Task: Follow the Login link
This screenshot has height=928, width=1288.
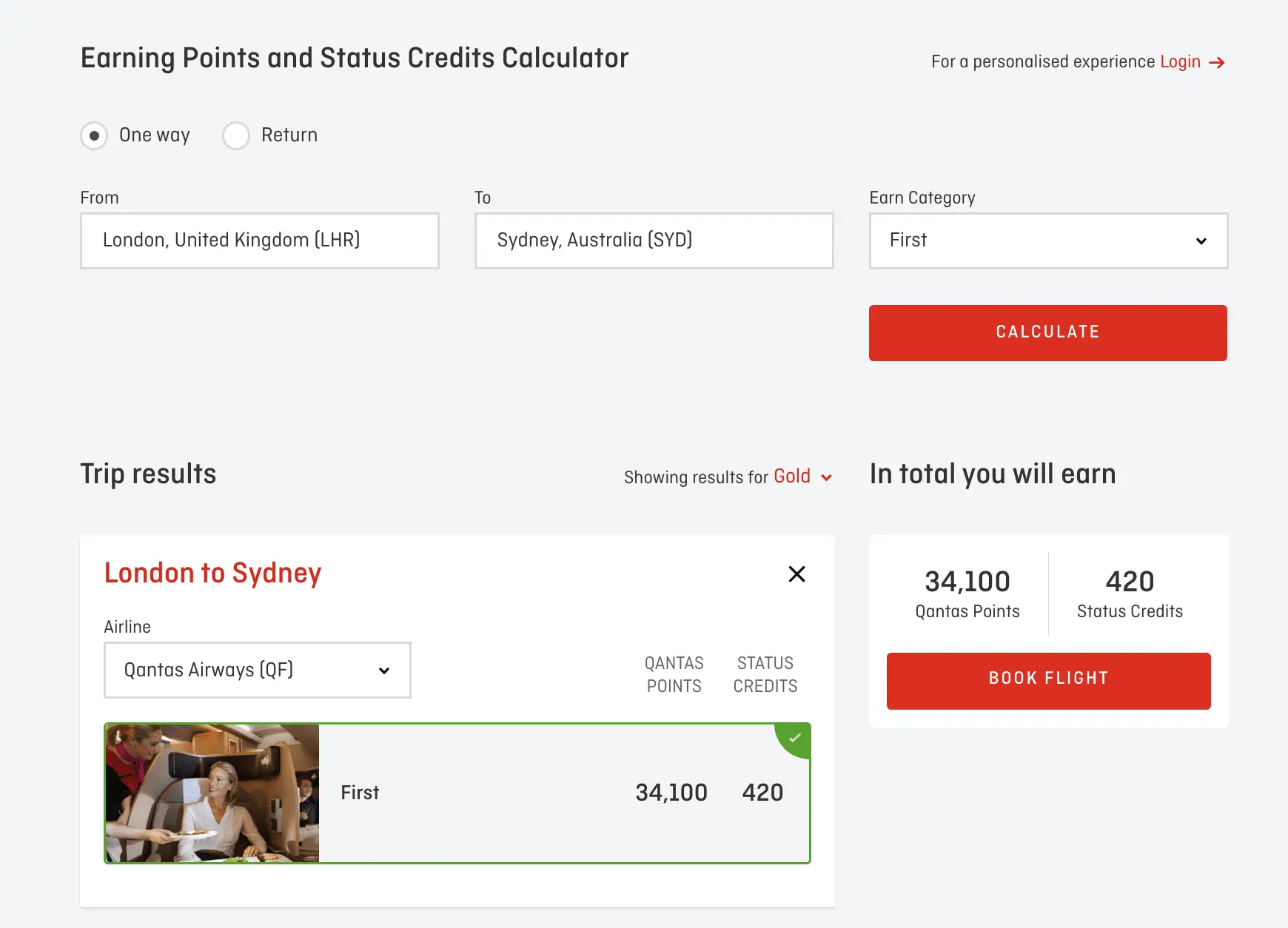Action: pos(1180,62)
